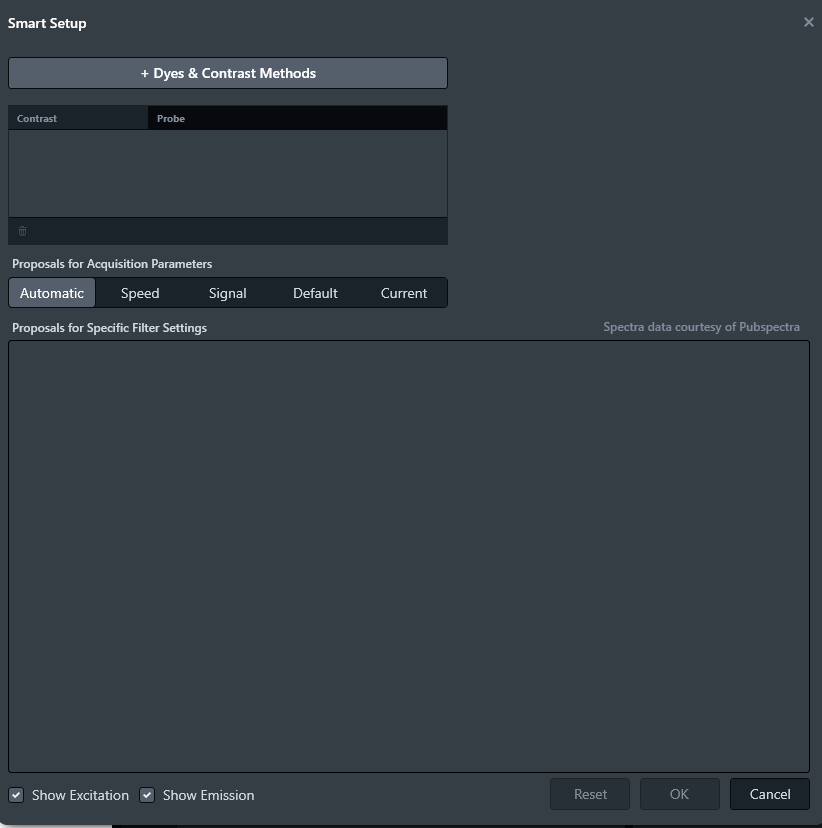Switch to the Current proposal

click(x=403, y=292)
